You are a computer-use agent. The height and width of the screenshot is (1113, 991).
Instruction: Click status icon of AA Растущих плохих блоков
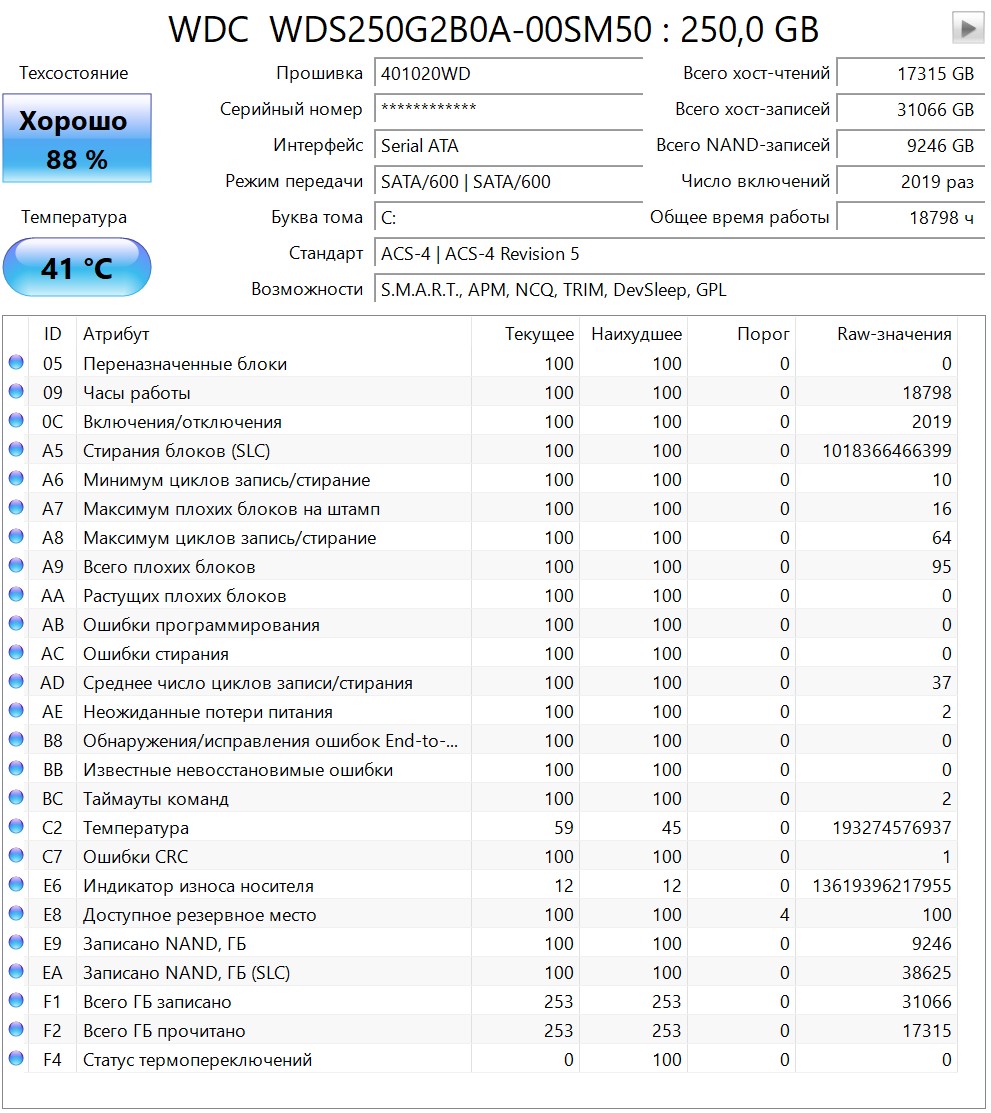coord(16,595)
